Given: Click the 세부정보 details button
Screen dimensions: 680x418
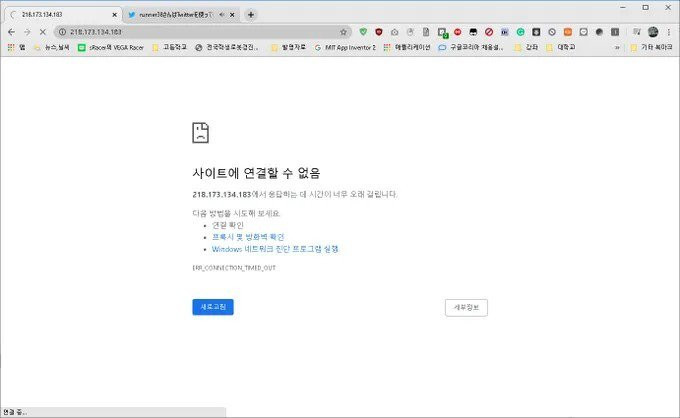Looking at the screenshot, I should click(465, 307).
